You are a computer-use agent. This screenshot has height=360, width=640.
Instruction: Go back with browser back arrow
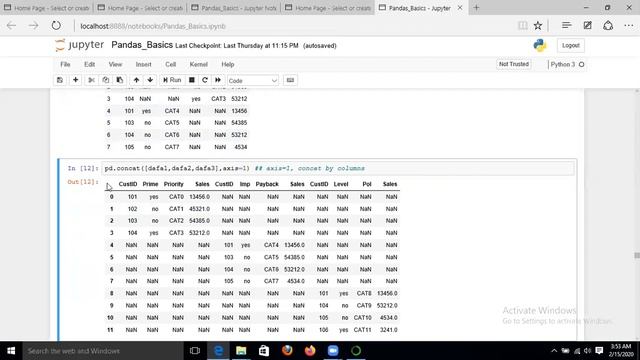11,26
